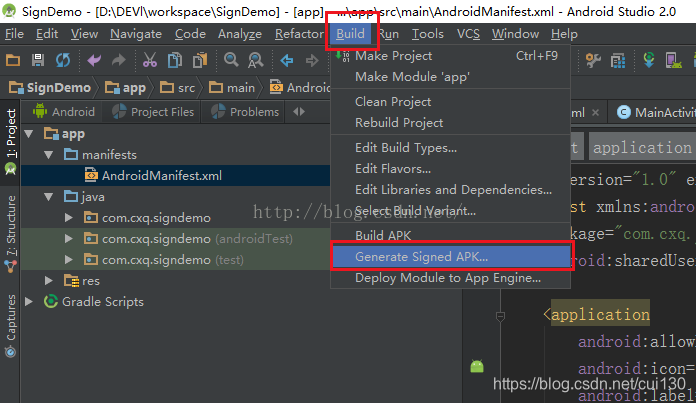Screen dimensions: 696x403
Task: Click the src breadcrumb segment
Action: coord(178,88)
